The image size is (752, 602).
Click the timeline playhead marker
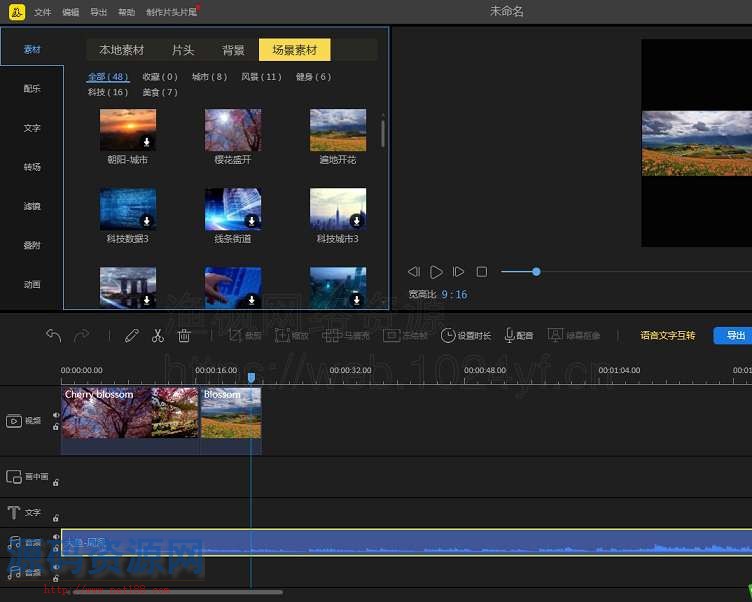click(x=251, y=378)
